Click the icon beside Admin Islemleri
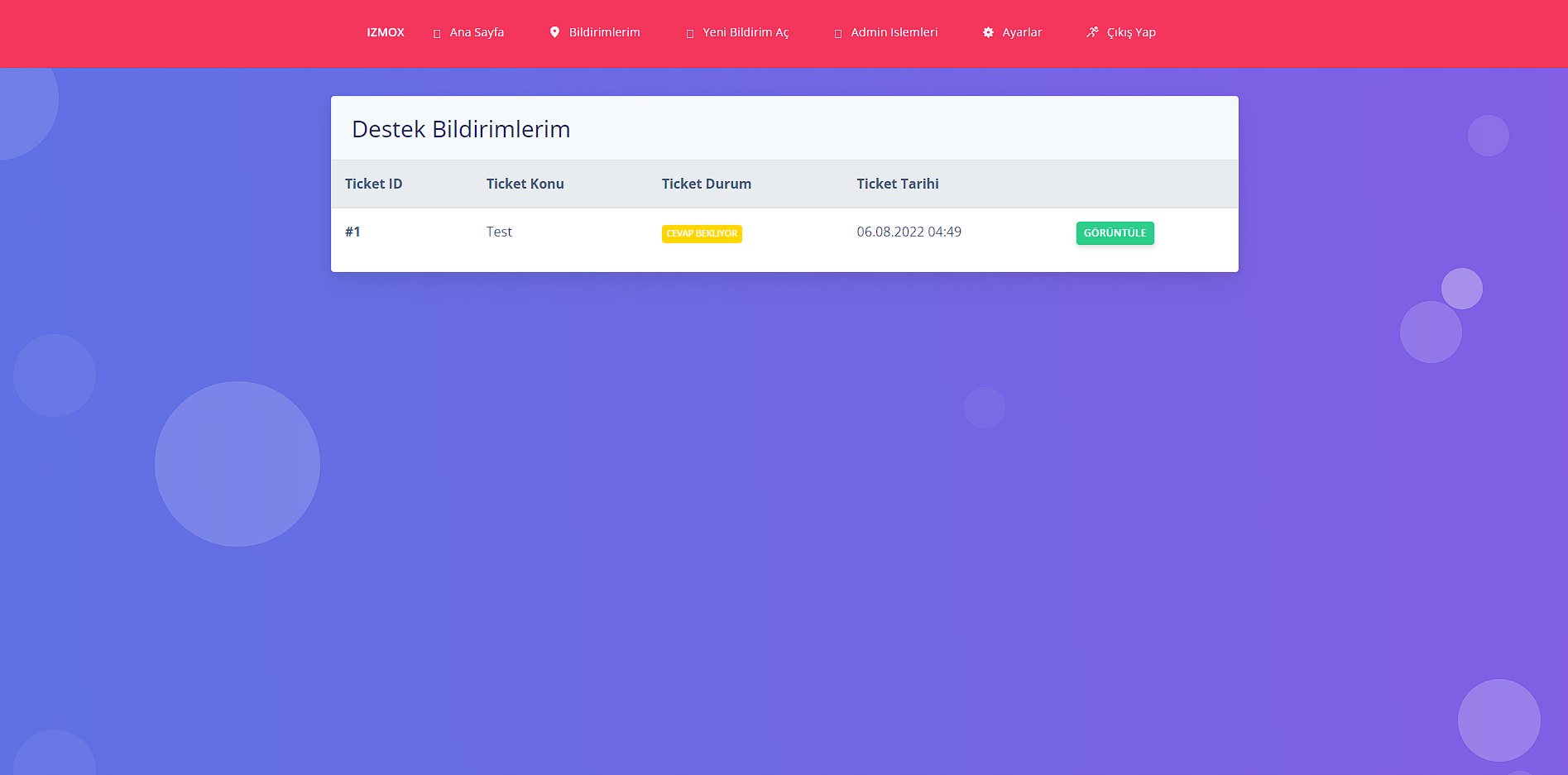This screenshot has width=1568, height=775. click(x=838, y=33)
